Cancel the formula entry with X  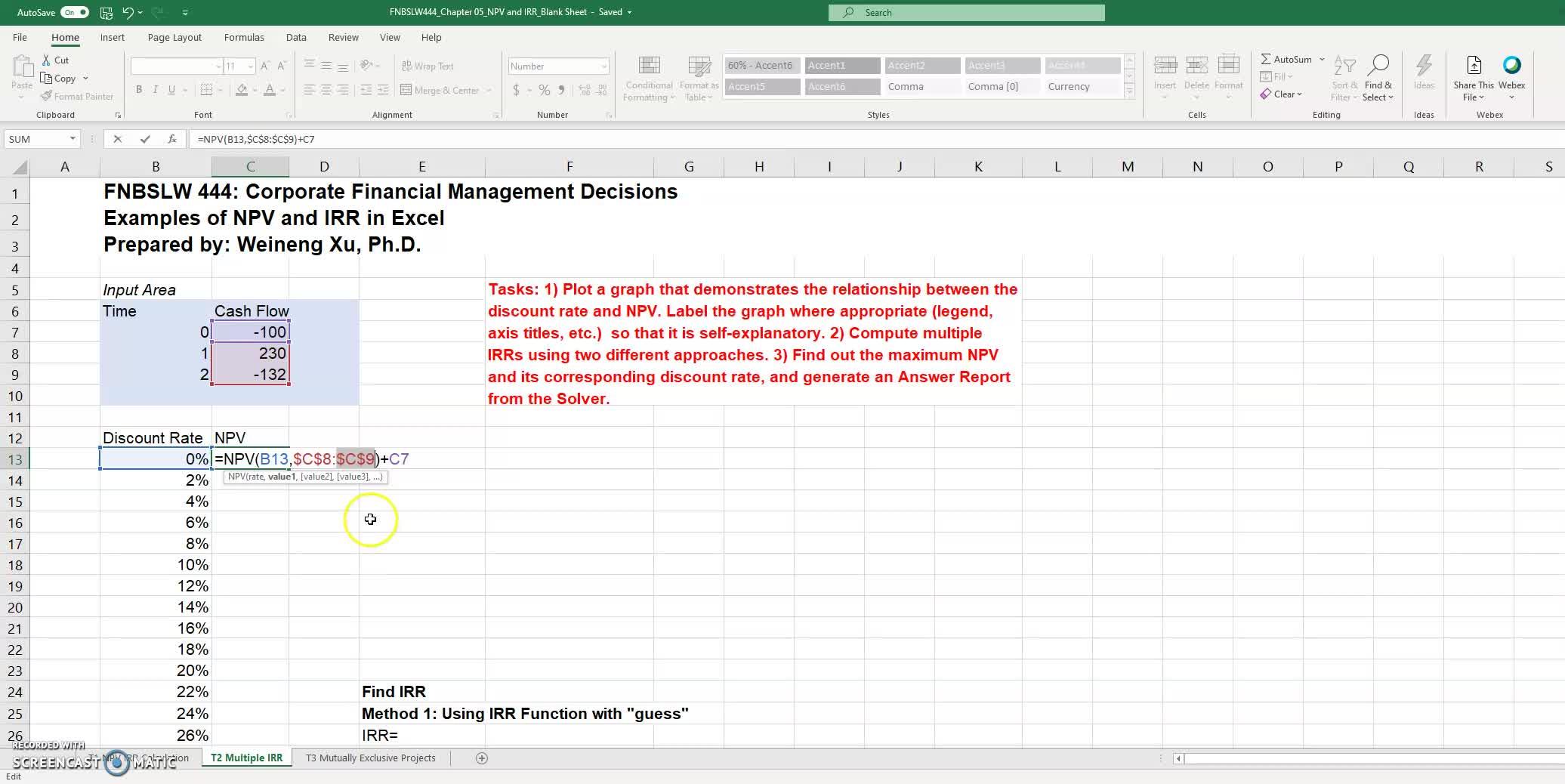(x=117, y=139)
